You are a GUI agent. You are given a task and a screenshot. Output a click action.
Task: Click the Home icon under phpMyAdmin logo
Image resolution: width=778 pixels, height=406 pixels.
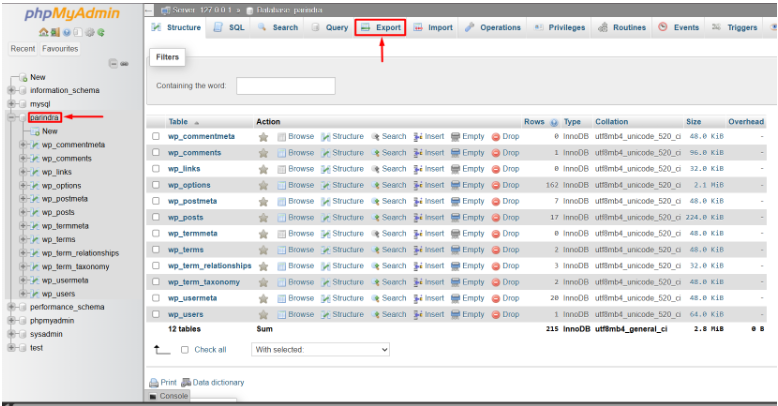pyautogui.click(x=44, y=32)
